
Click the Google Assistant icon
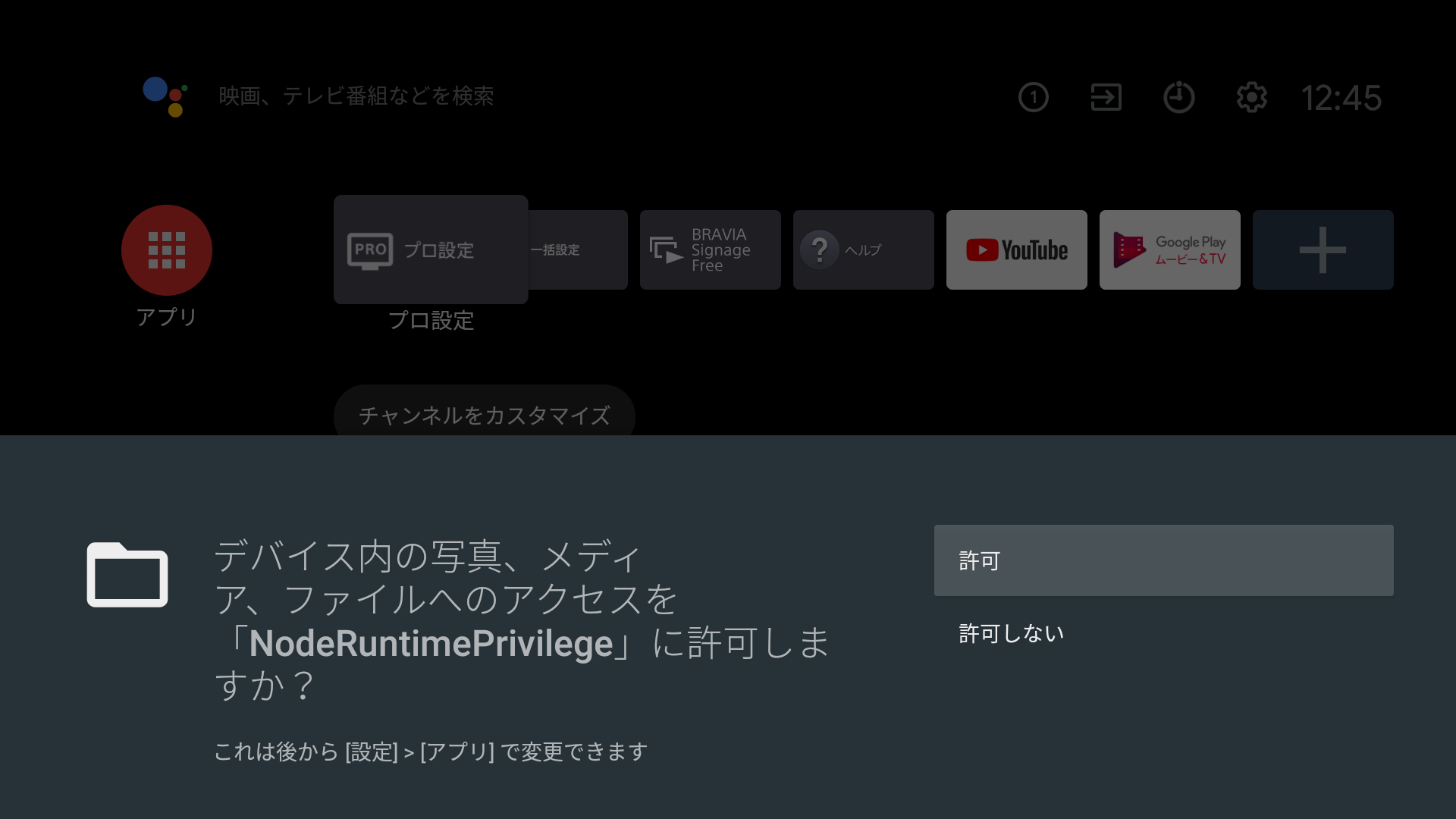point(165,96)
